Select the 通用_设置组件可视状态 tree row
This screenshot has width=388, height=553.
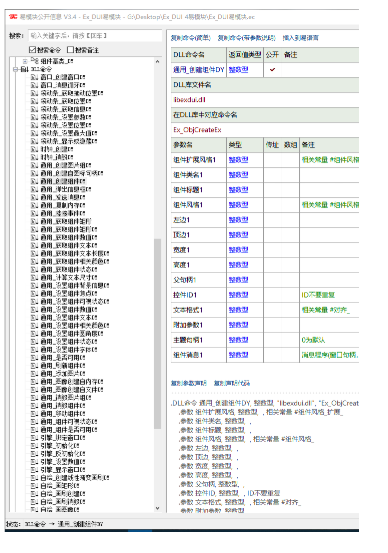(x=75, y=302)
